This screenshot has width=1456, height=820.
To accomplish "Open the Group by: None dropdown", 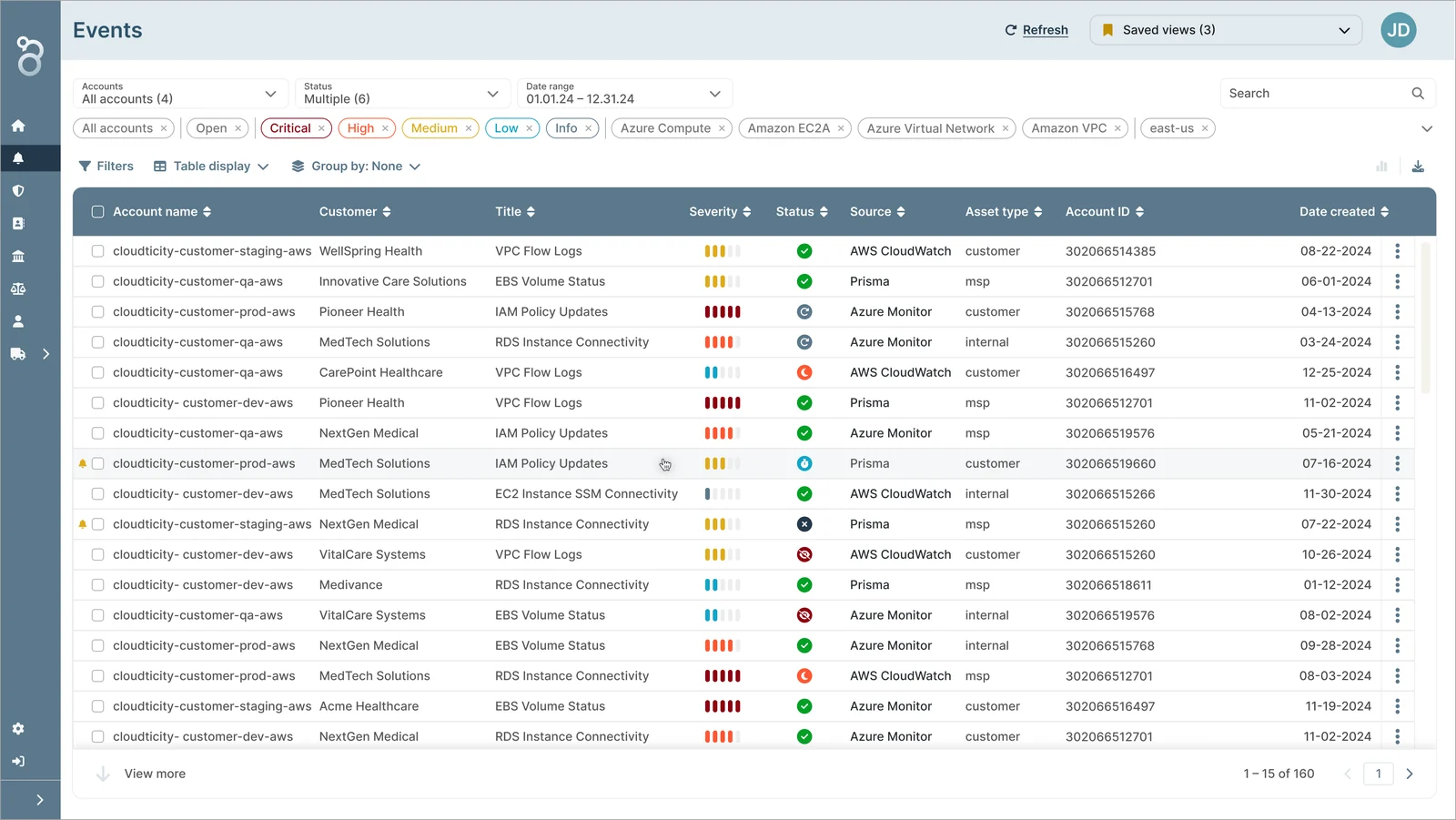I will pos(356,167).
